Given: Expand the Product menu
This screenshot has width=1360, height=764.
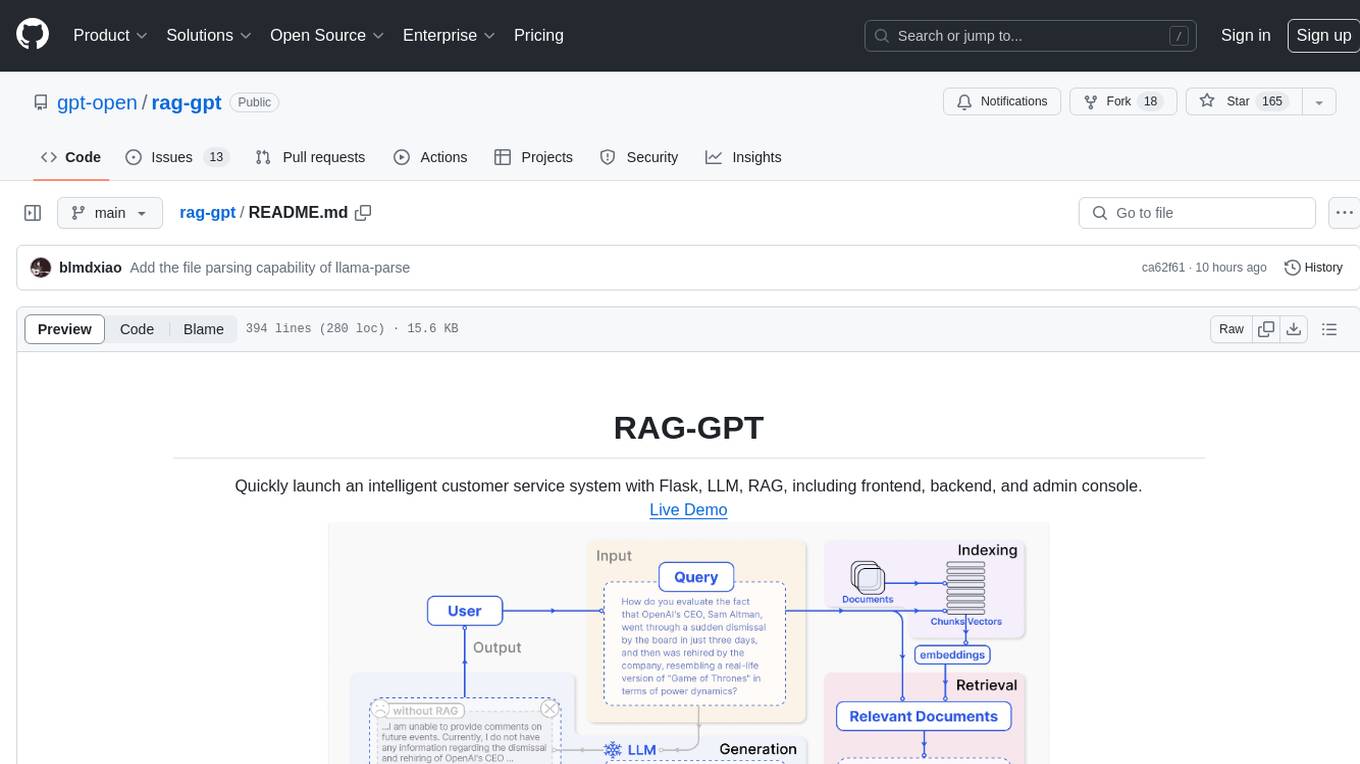Looking at the screenshot, I should [x=110, y=35].
